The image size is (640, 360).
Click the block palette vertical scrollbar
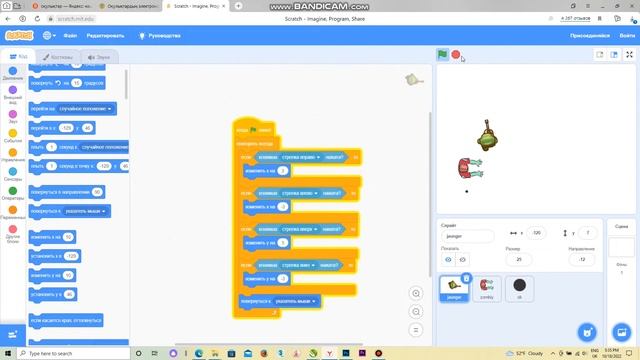[126, 84]
